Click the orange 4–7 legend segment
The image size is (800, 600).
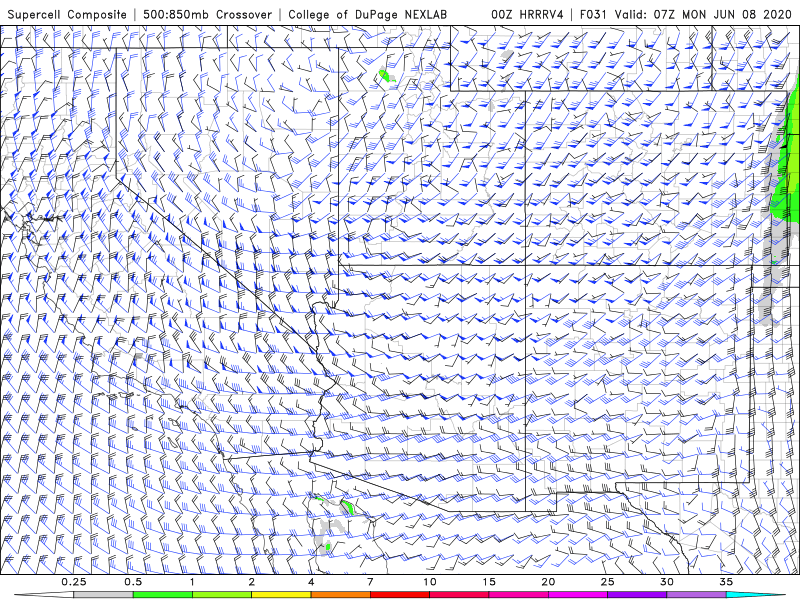coord(340,595)
